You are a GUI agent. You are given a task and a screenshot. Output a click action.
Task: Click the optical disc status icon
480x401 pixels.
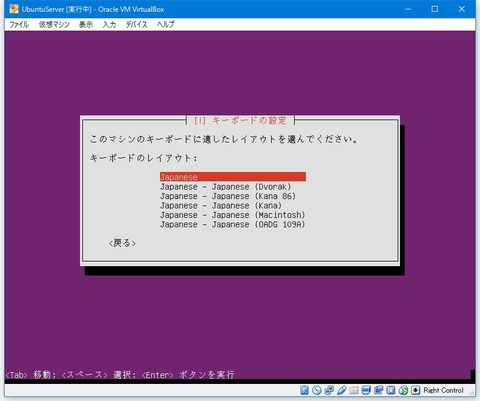point(317,390)
